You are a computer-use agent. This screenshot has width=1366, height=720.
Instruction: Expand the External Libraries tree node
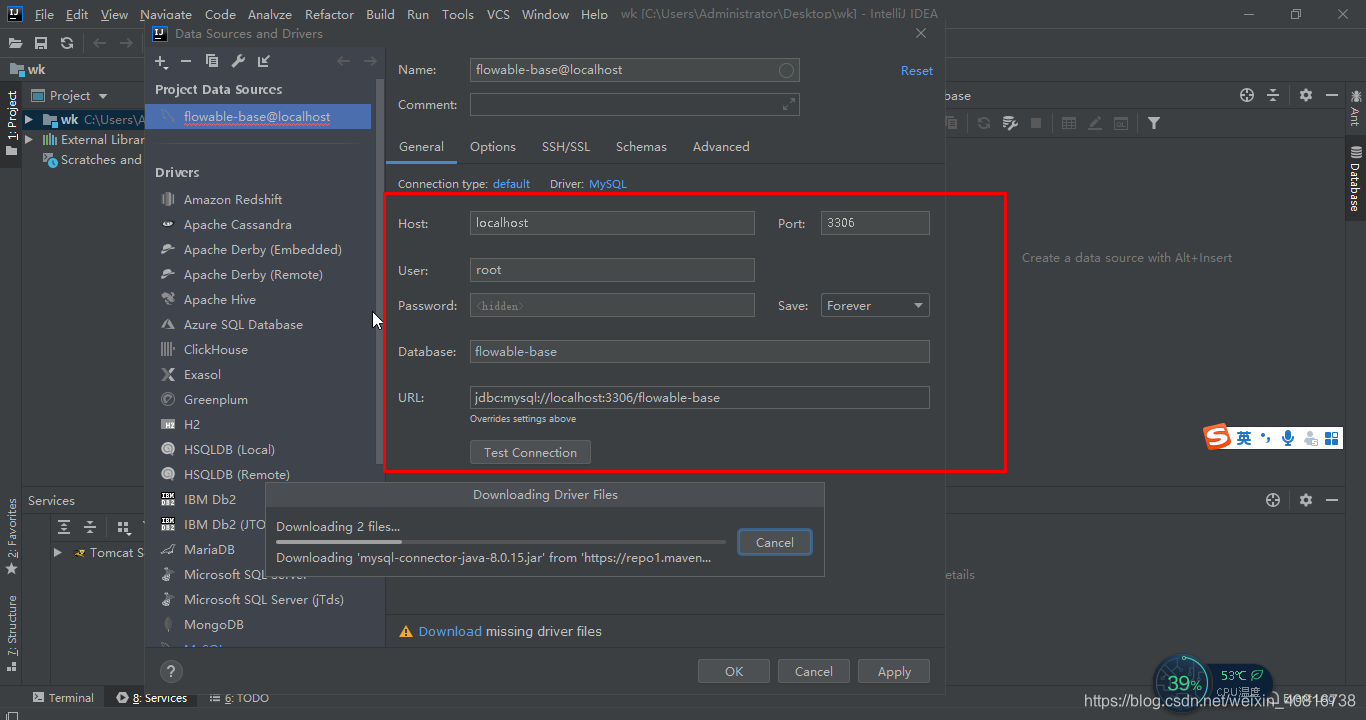(x=29, y=140)
